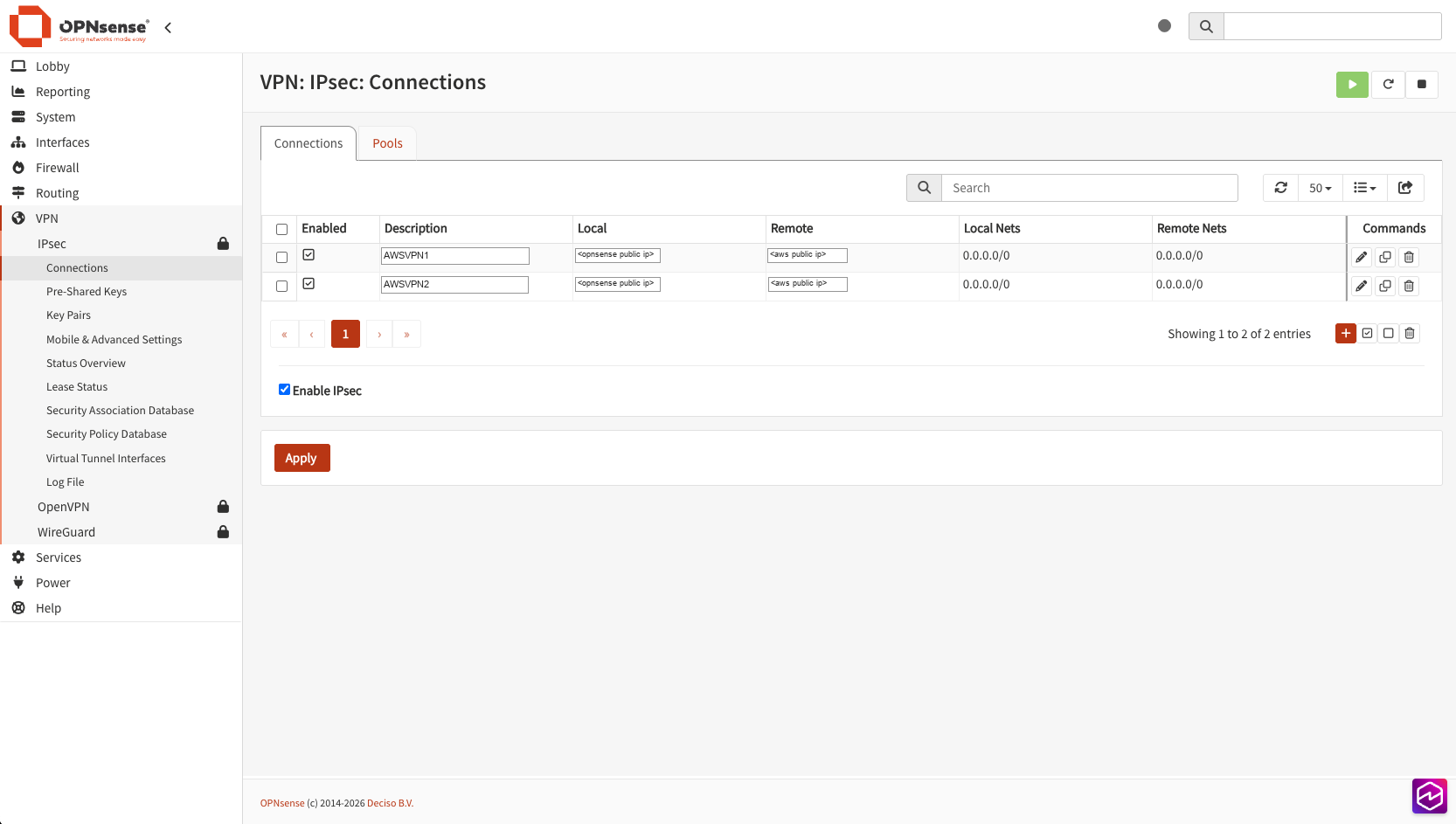Delete the AWSVPN1 connection

click(1409, 257)
